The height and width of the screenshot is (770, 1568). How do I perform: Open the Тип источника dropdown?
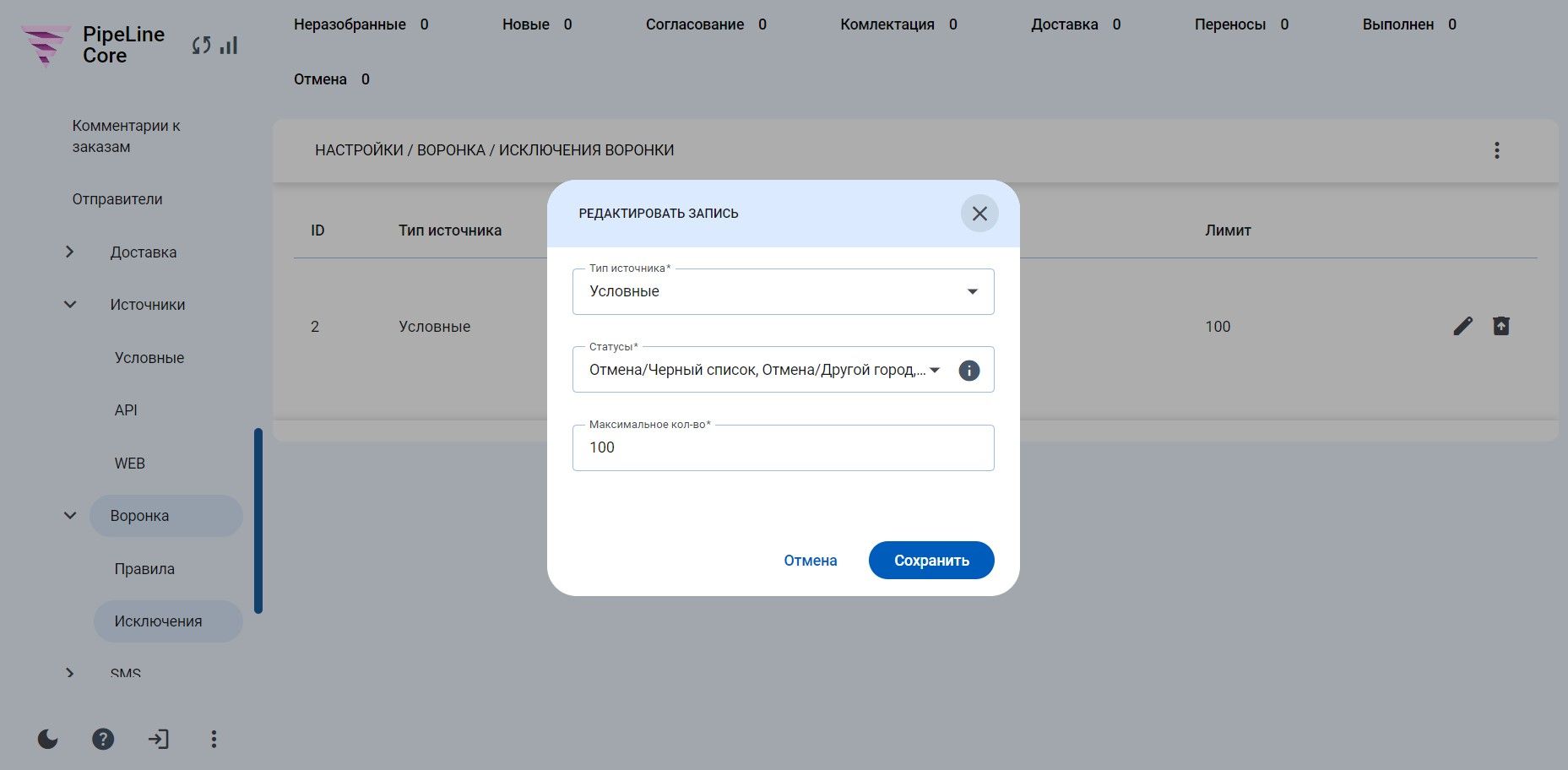tap(783, 291)
